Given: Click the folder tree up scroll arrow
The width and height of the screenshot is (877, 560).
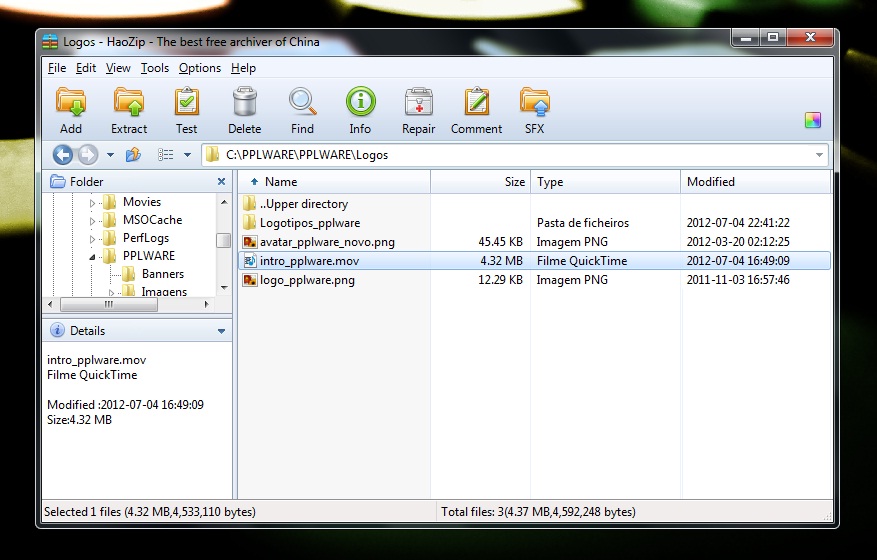Looking at the screenshot, I should coord(224,202).
